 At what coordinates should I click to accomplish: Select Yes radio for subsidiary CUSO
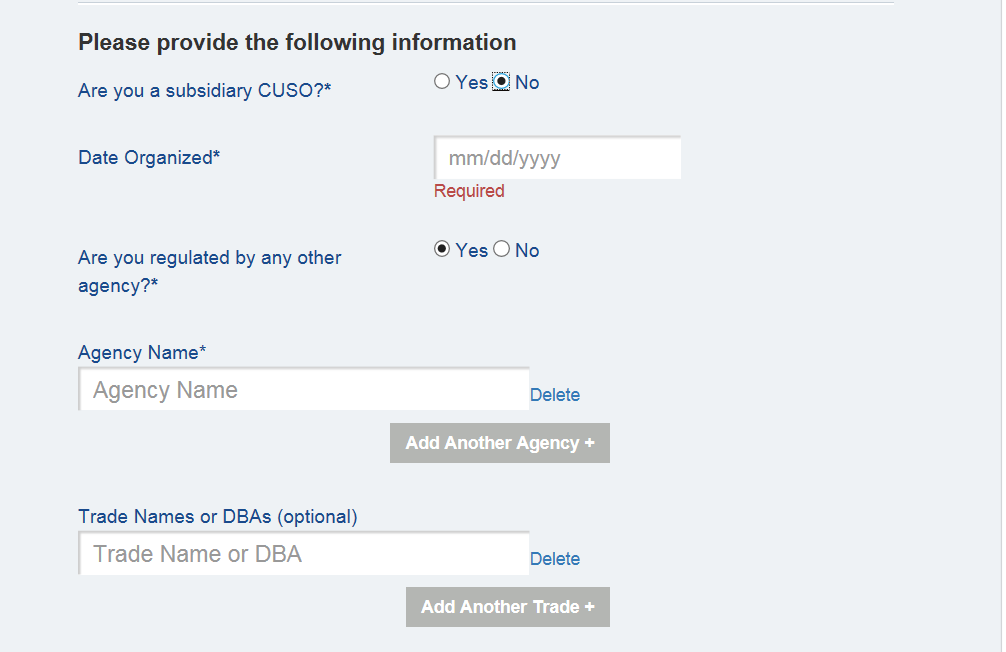click(x=442, y=82)
